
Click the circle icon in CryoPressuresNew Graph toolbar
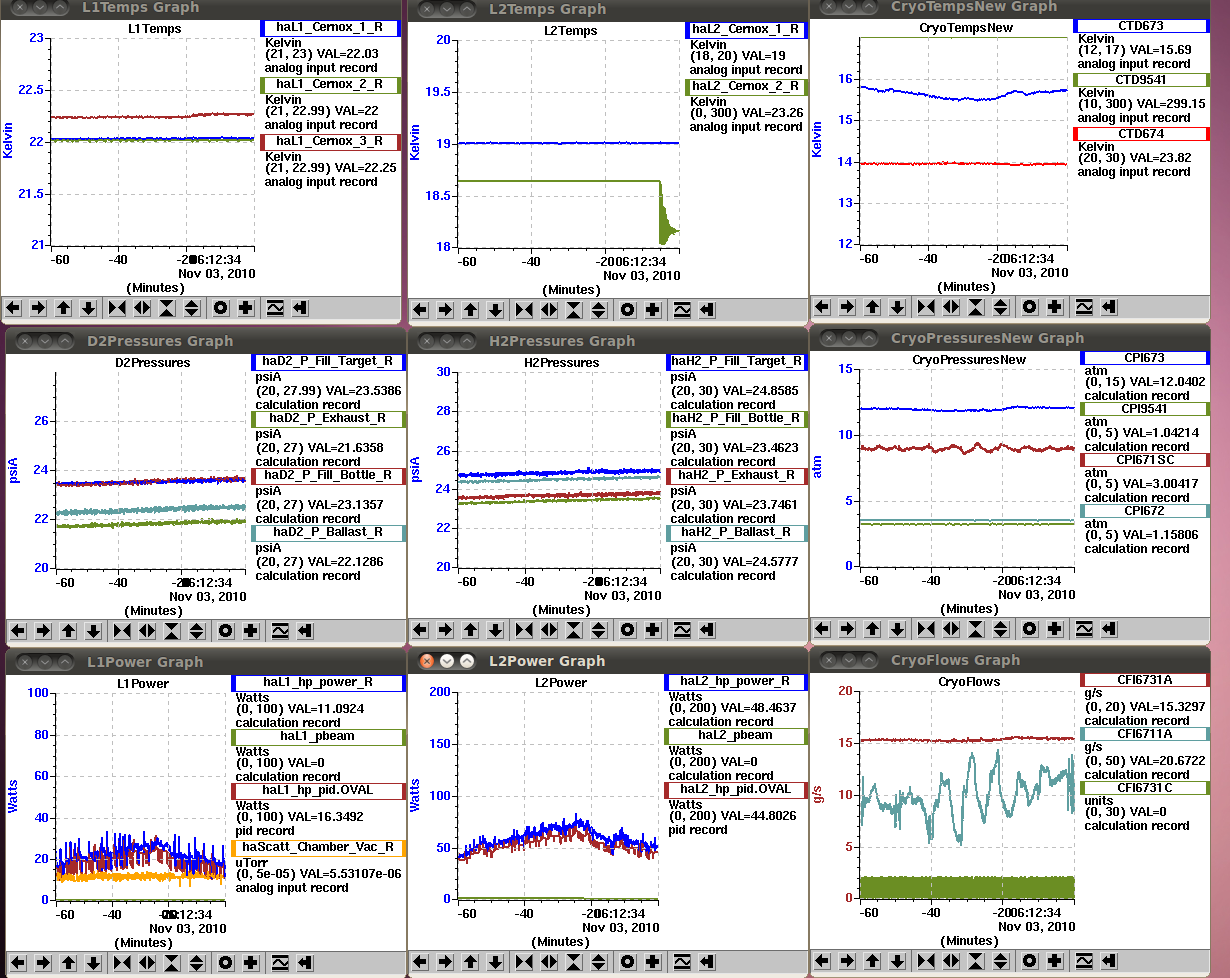point(1030,629)
